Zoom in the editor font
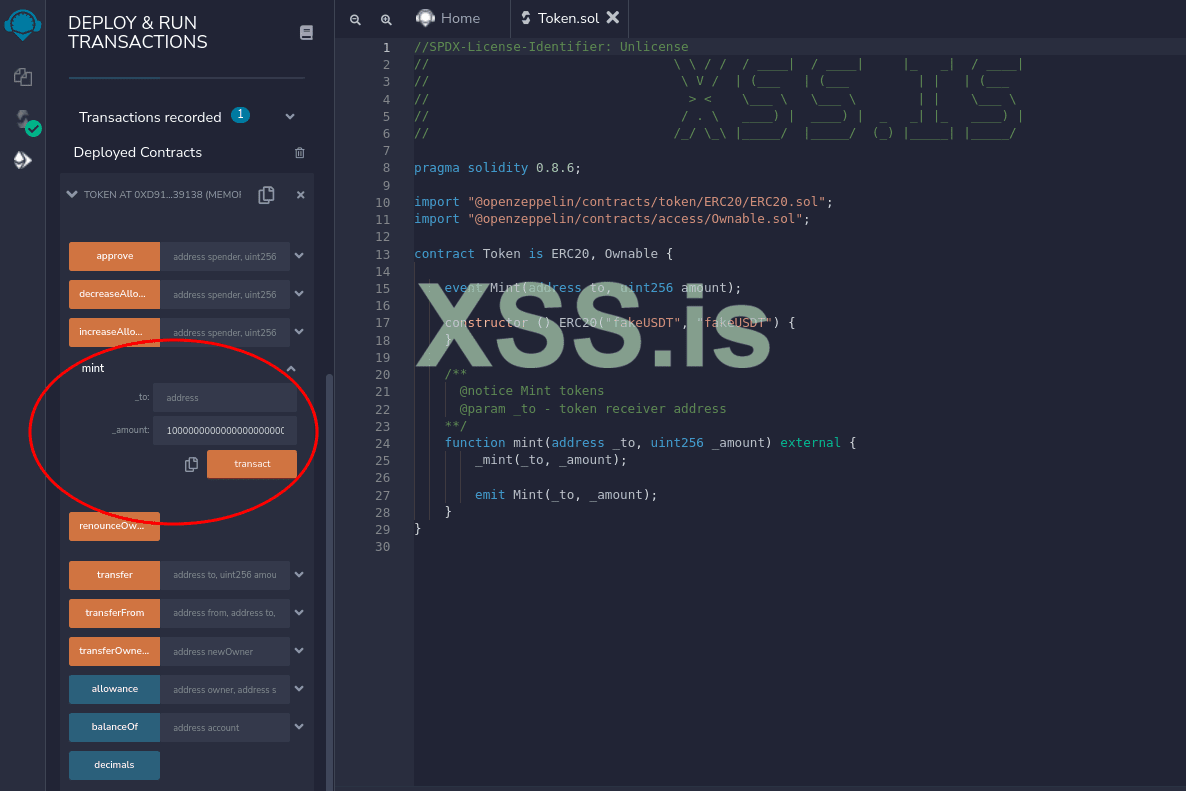This screenshot has width=1186, height=791. point(386,19)
